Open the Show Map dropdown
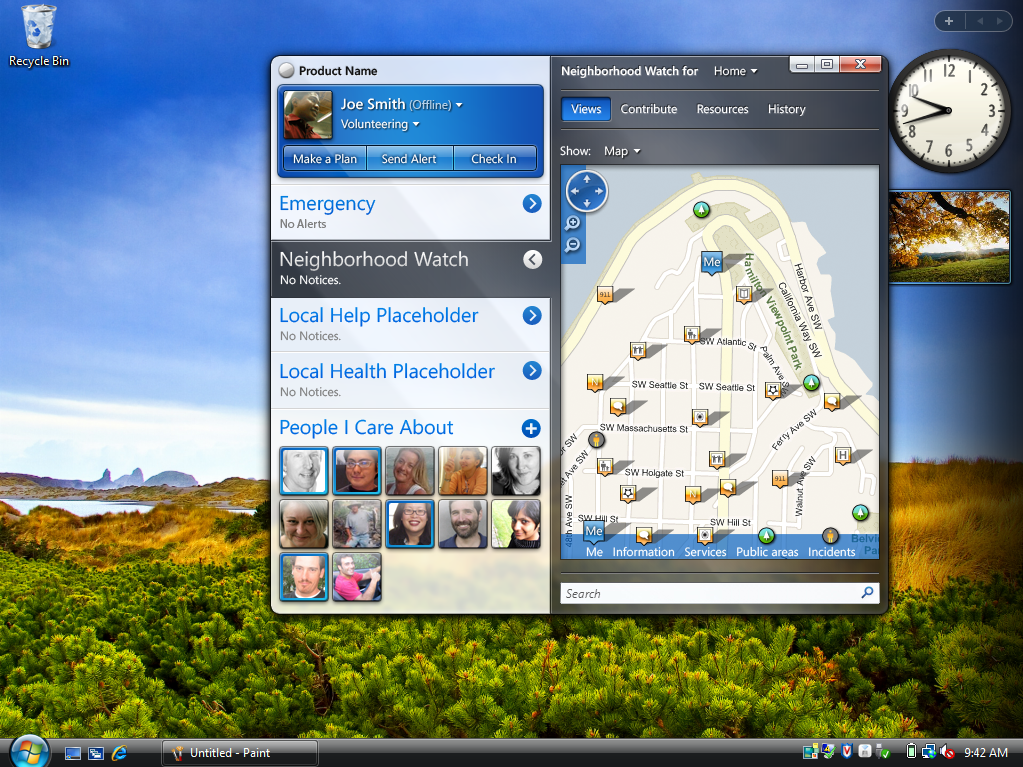This screenshot has height=767, width=1023. point(622,151)
